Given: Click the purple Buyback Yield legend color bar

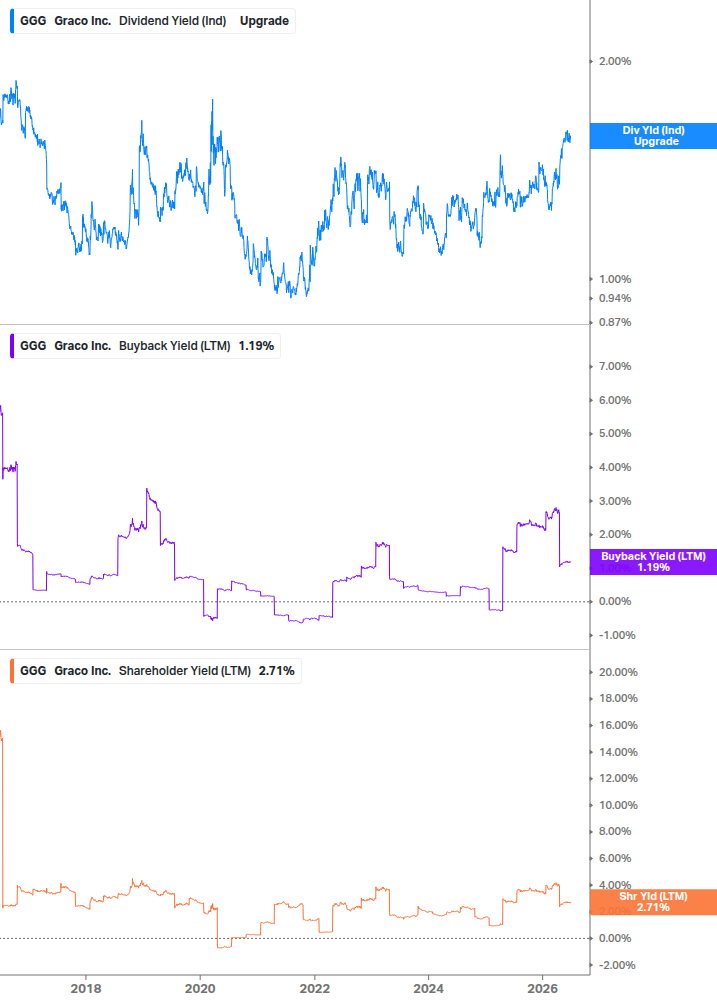Looking at the screenshot, I should 12,346.
